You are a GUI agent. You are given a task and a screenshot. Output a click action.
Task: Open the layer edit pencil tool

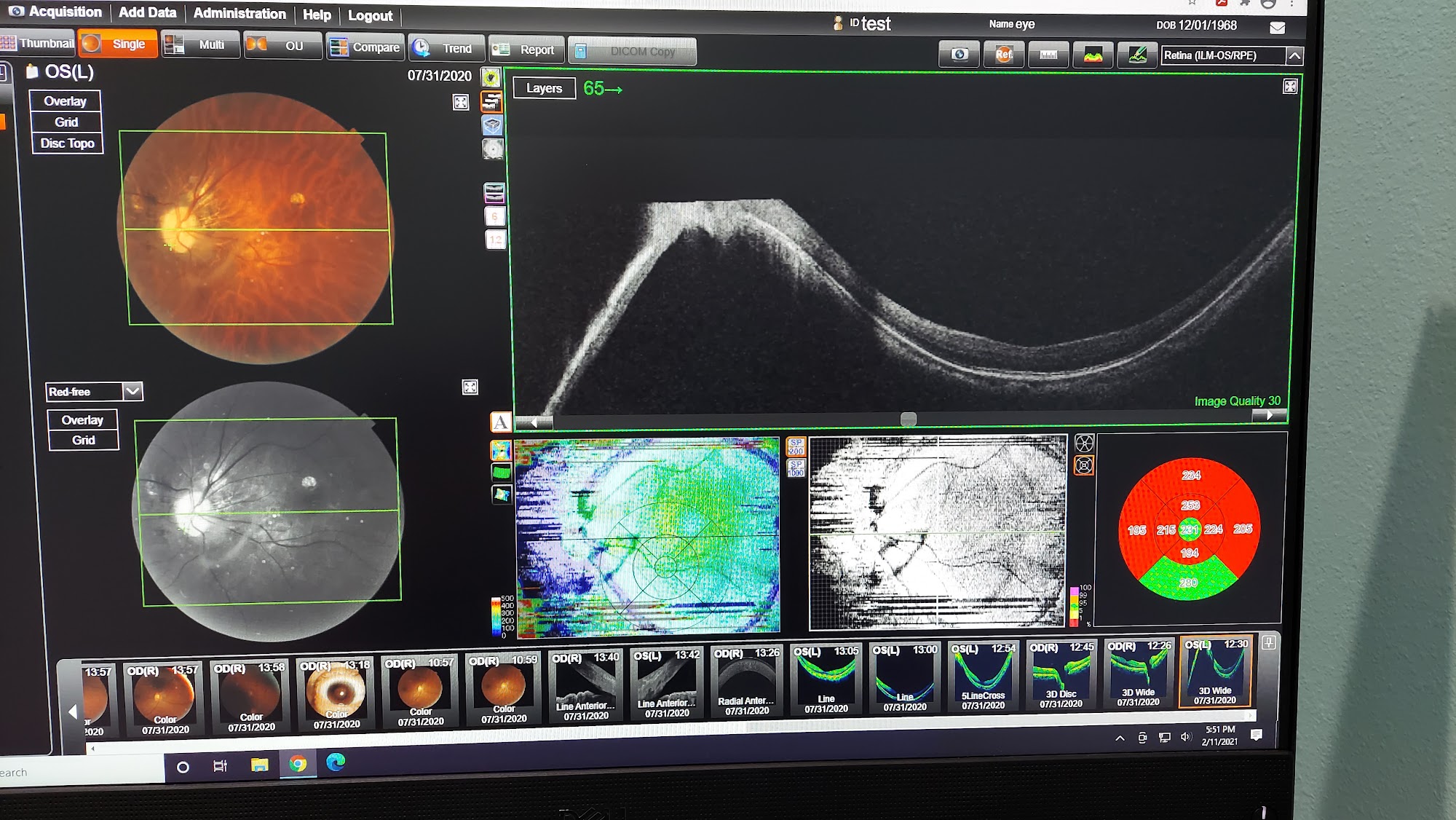(x=1136, y=55)
